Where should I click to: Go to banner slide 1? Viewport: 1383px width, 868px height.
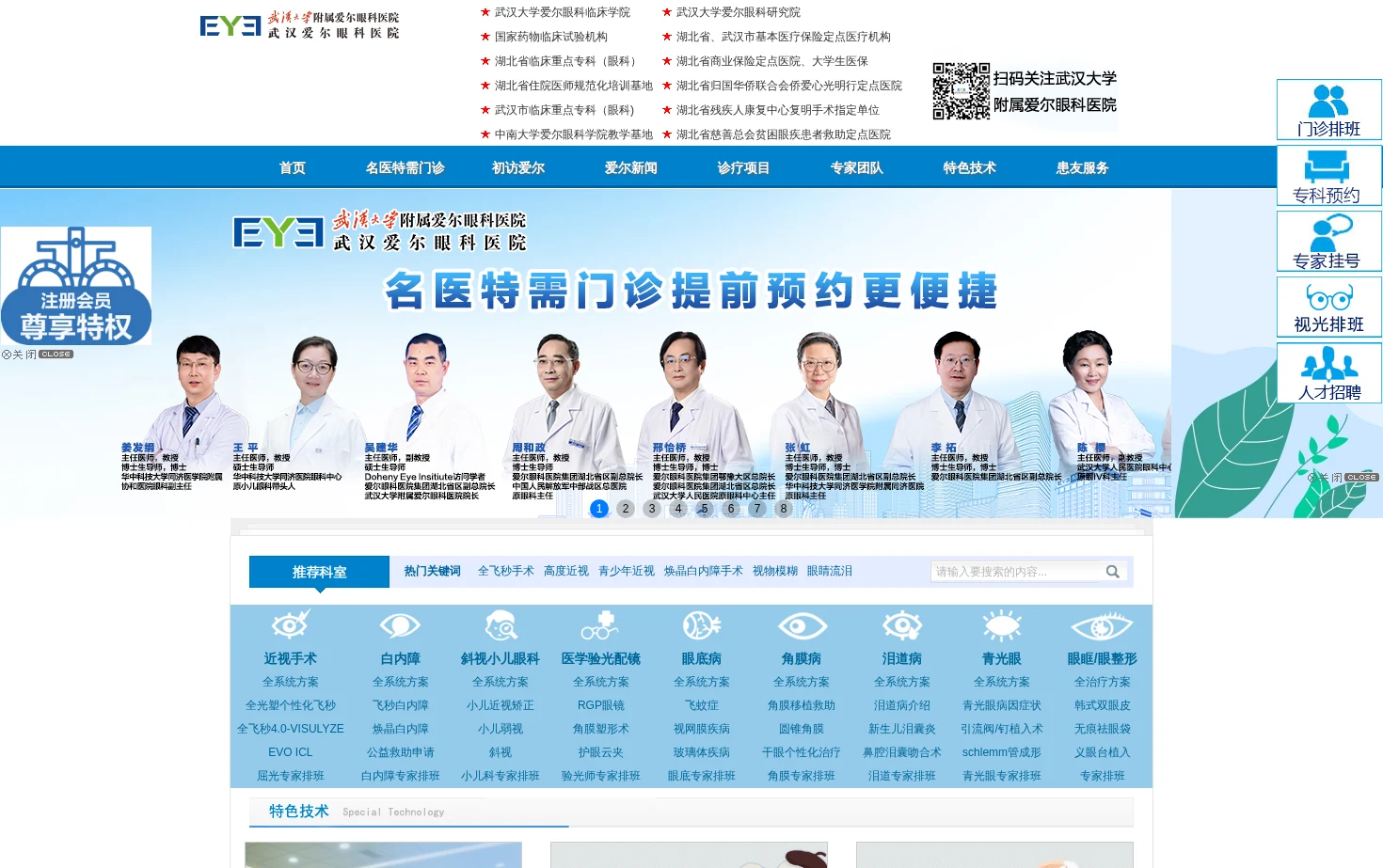point(599,509)
